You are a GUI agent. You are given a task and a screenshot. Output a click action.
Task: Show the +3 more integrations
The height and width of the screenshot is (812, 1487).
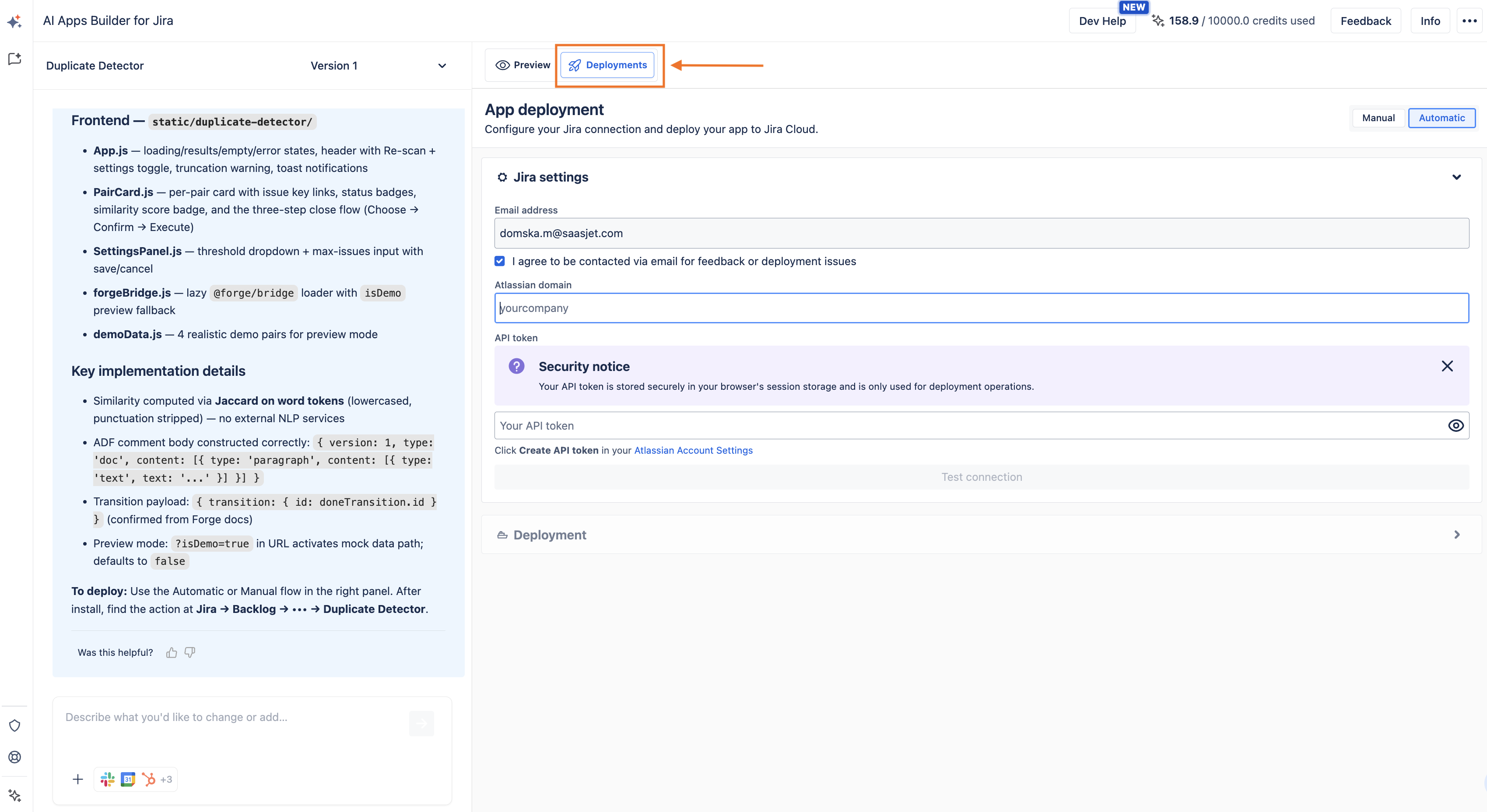point(166,779)
